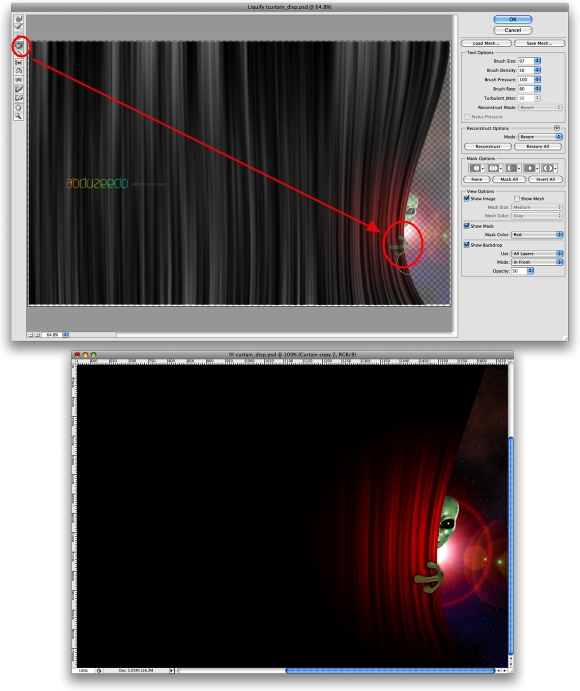Click the backdrop Opacity value field
The height and width of the screenshot is (691, 580).
point(519,271)
